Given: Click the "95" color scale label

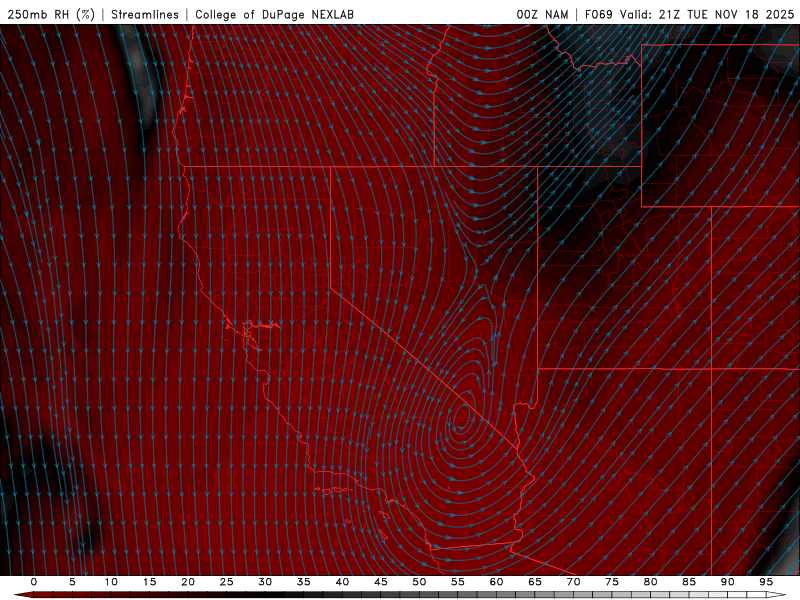Looking at the screenshot, I should pyautogui.click(x=766, y=582).
